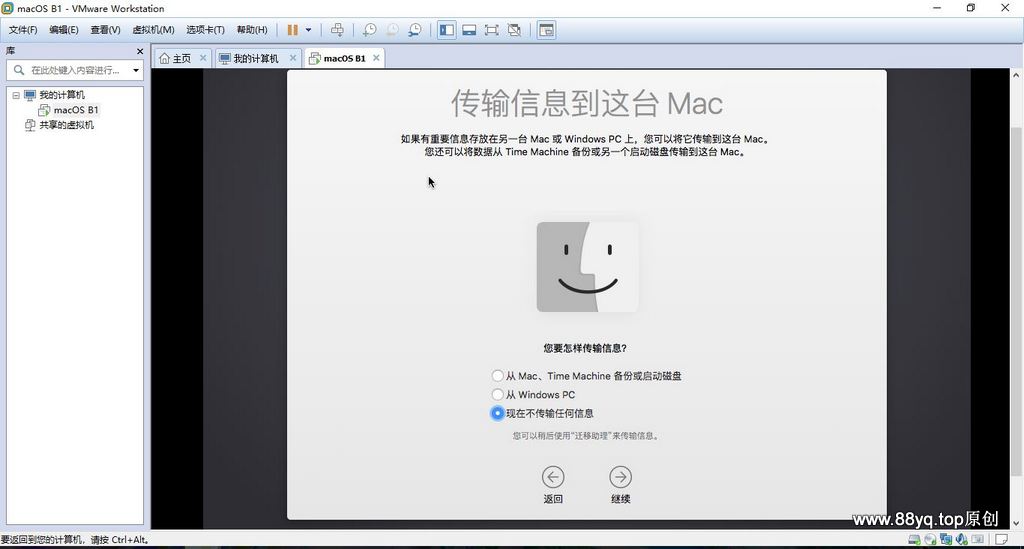This screenshot has width=1024, height=549.
Task: Click the Finder face icon
Action: tap(587, 266)
